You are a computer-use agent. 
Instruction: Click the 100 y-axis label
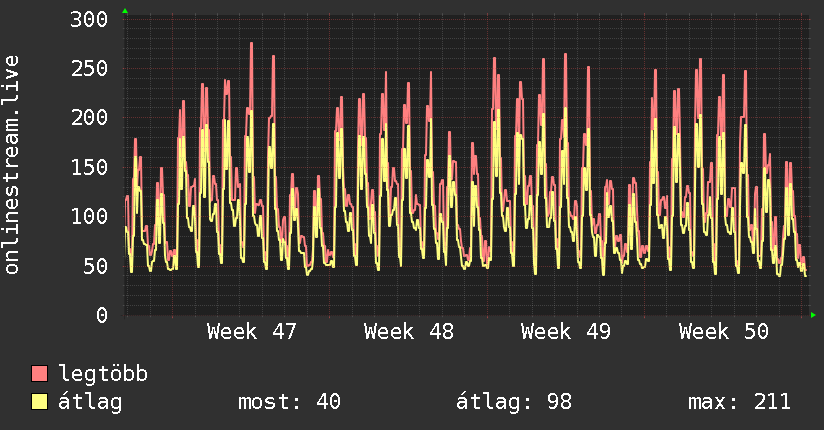point(89,216)
